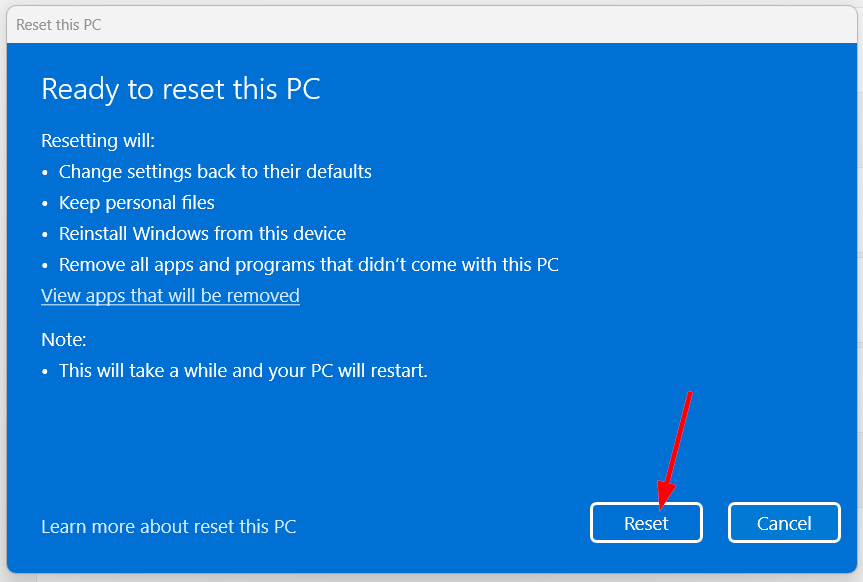
Task: Open the View apps that will be removed link
Action: tap(170, 296)
